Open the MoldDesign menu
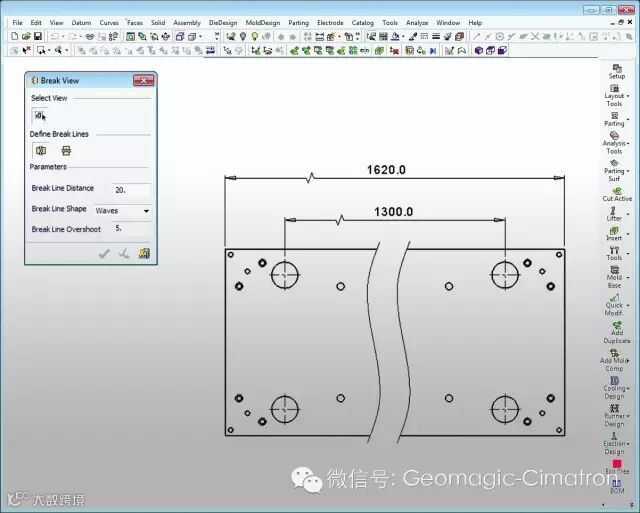 pyautogui.click(x=263, y=23)
